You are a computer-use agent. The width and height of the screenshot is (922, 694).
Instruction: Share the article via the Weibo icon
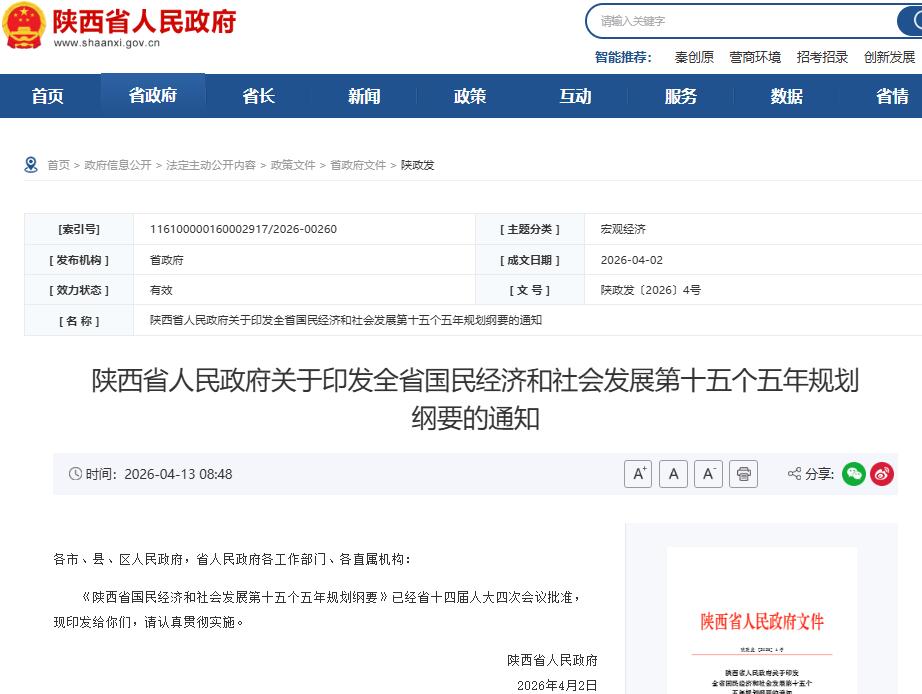(x=882, y=474)
